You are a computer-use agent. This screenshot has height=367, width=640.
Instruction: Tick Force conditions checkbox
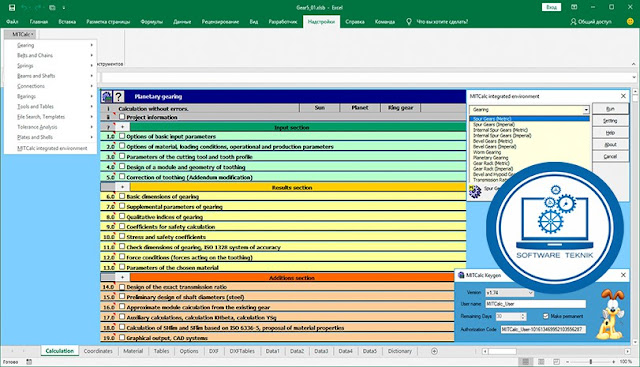[x=122, y=257]
